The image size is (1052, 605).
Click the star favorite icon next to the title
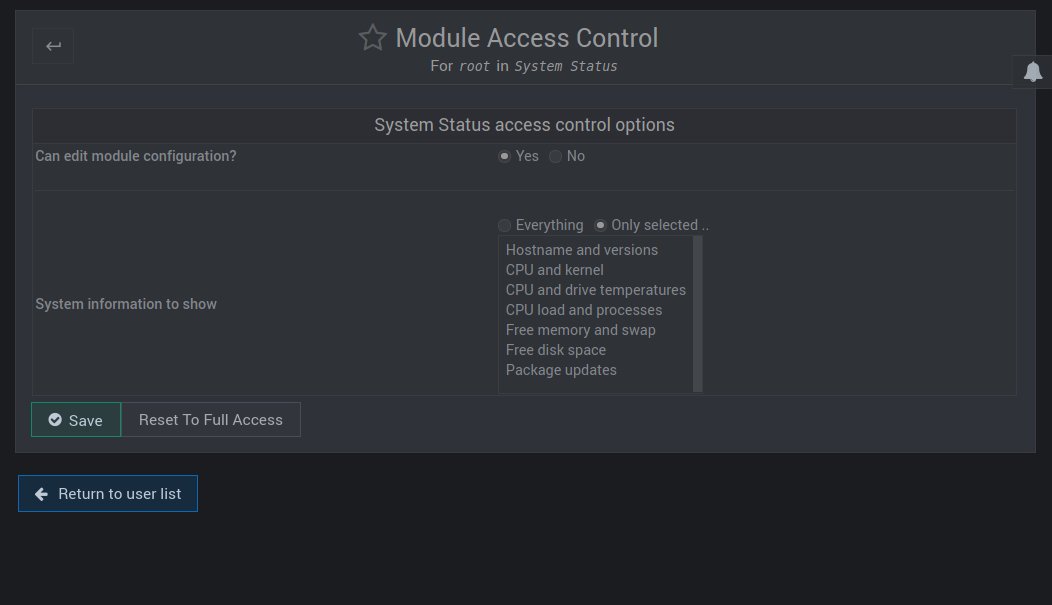[371, 37]
